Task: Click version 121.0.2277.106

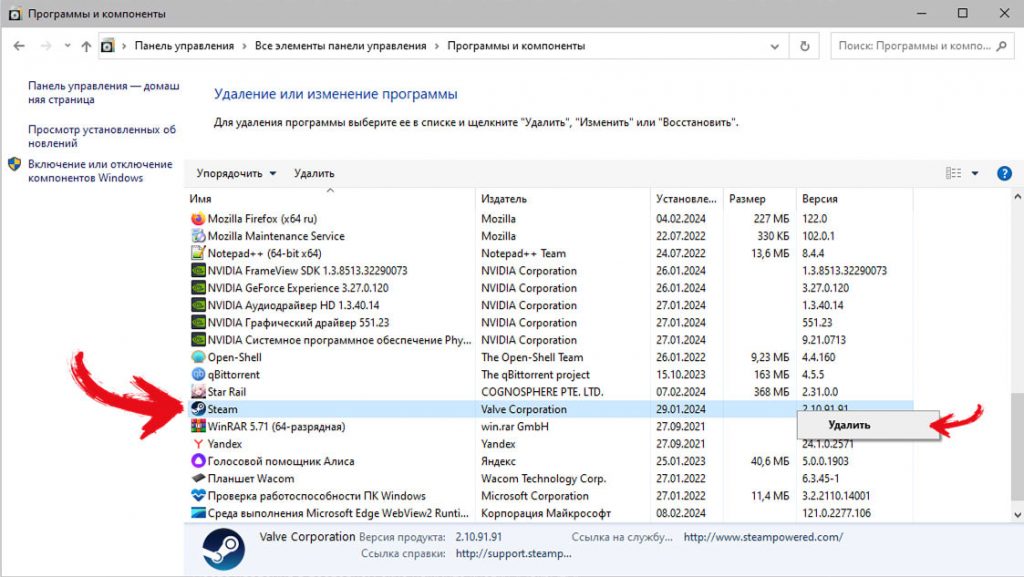Action: point(836,513)
